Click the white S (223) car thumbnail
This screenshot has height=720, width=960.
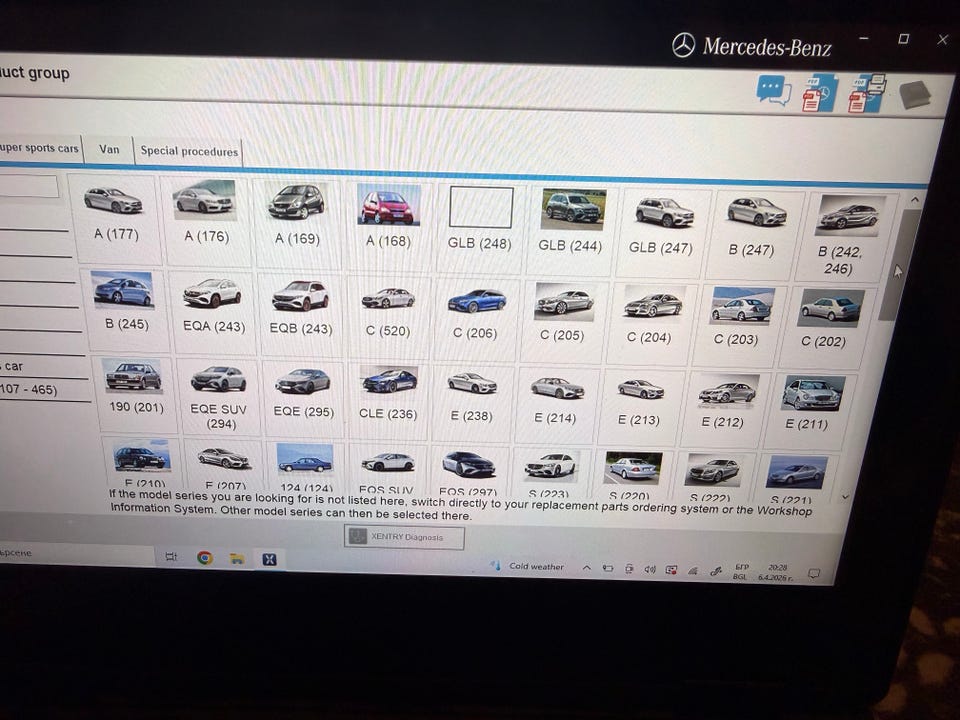click(x=550, y=466)
